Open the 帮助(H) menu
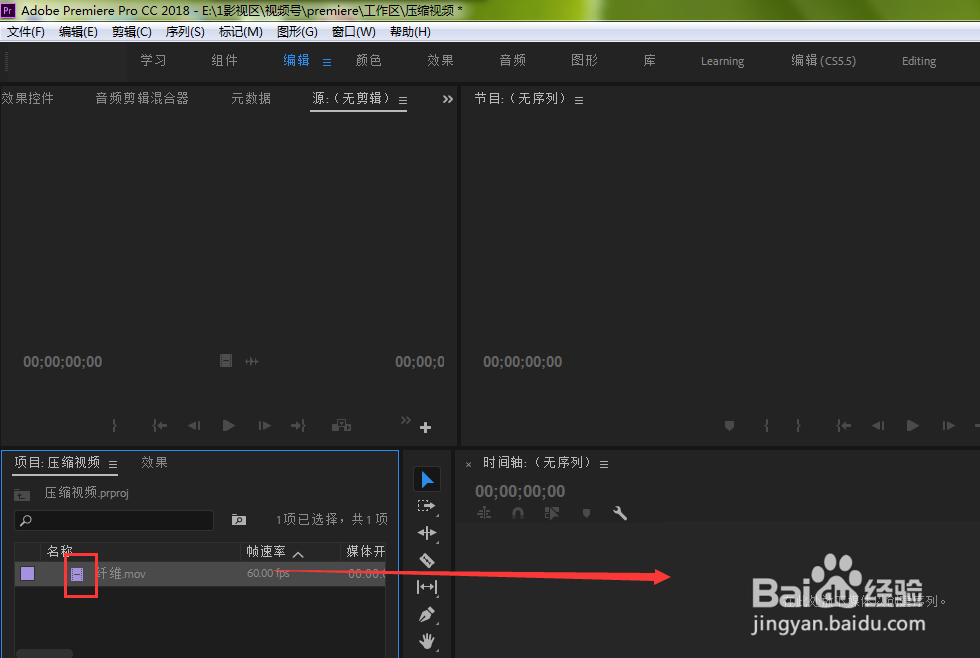Image resolution: width=980 pixels, height=658 pixels. point(410,32)
